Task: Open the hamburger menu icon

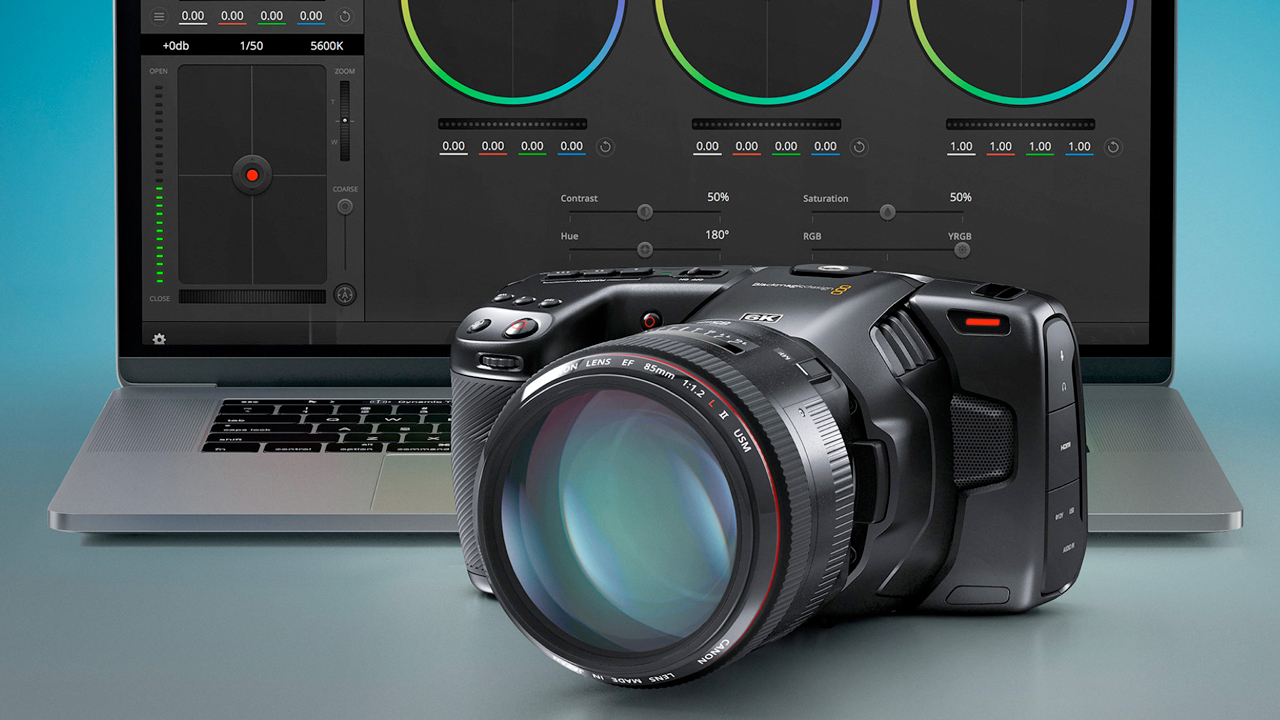Action: [158, 16]
